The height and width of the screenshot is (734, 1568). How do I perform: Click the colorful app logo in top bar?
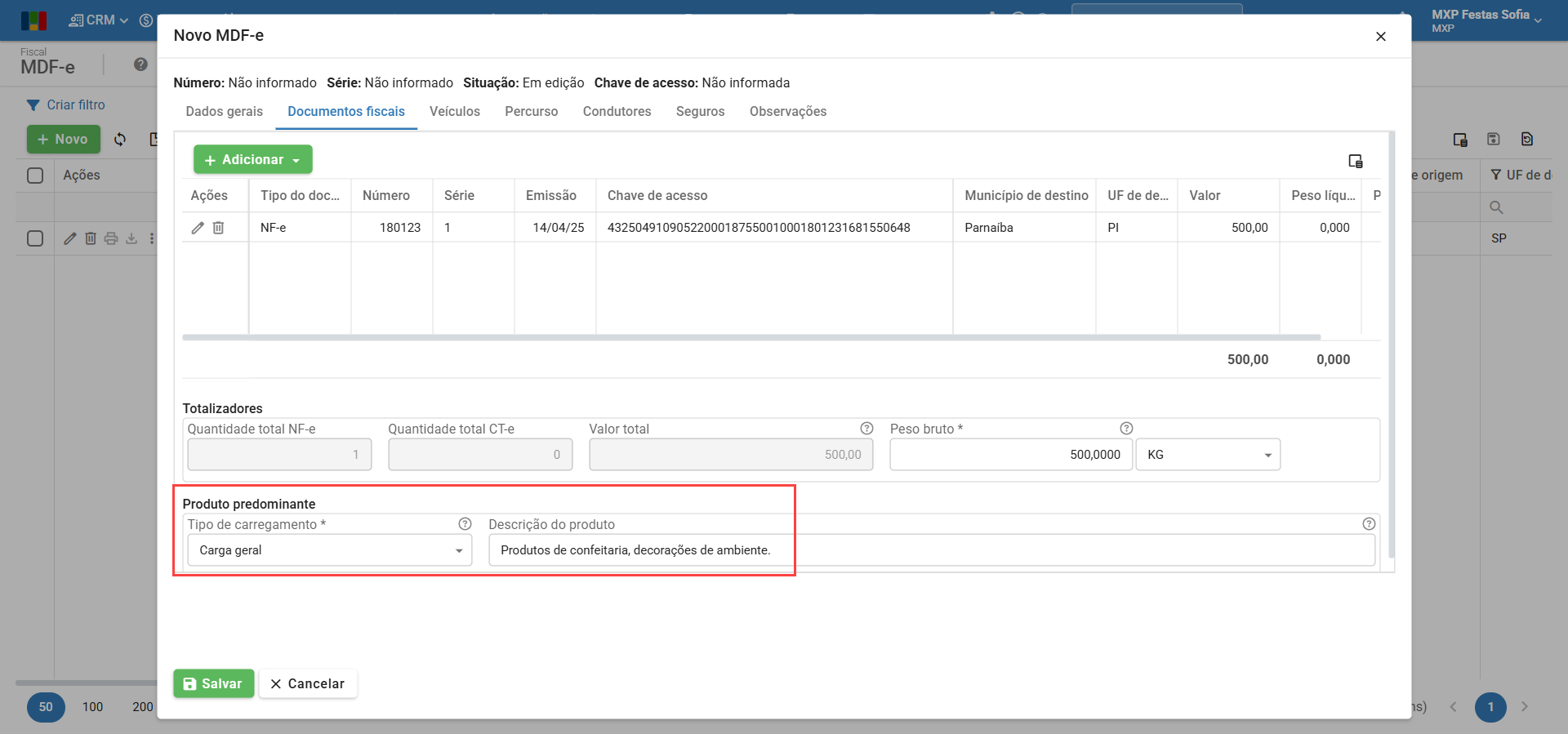click(x=33, y=20)
